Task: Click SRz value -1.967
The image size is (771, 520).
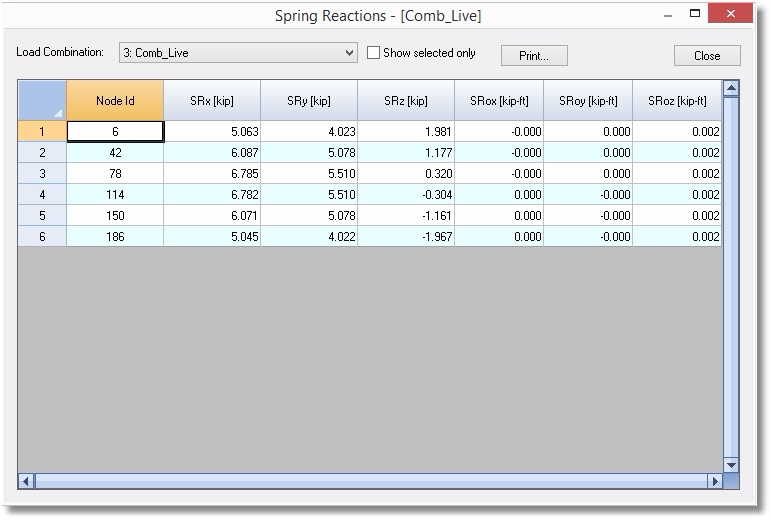Action: coord(406,236)
